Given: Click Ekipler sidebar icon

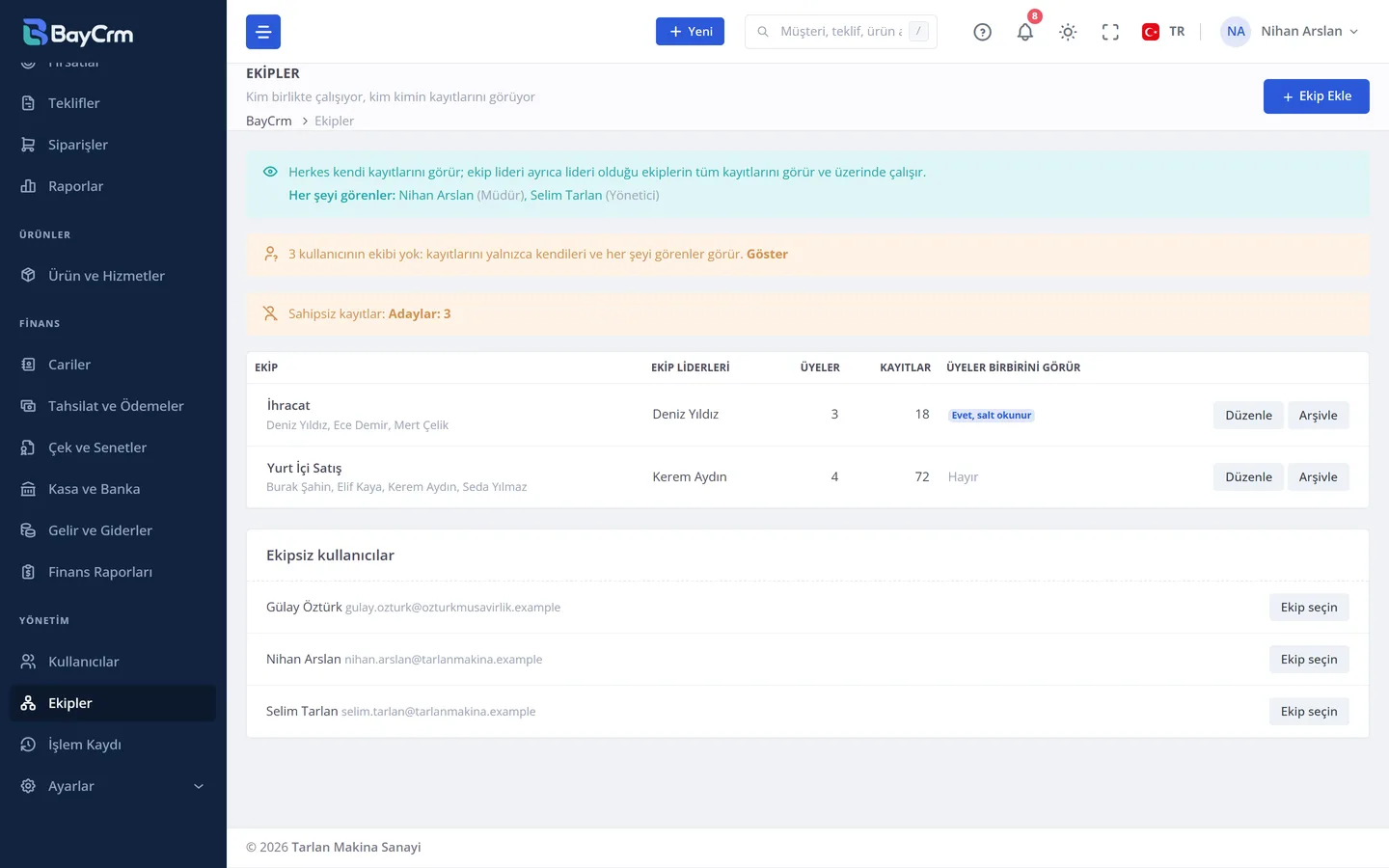Looking at the screenshot, I should pyautogui.click(x=28, y=703).
